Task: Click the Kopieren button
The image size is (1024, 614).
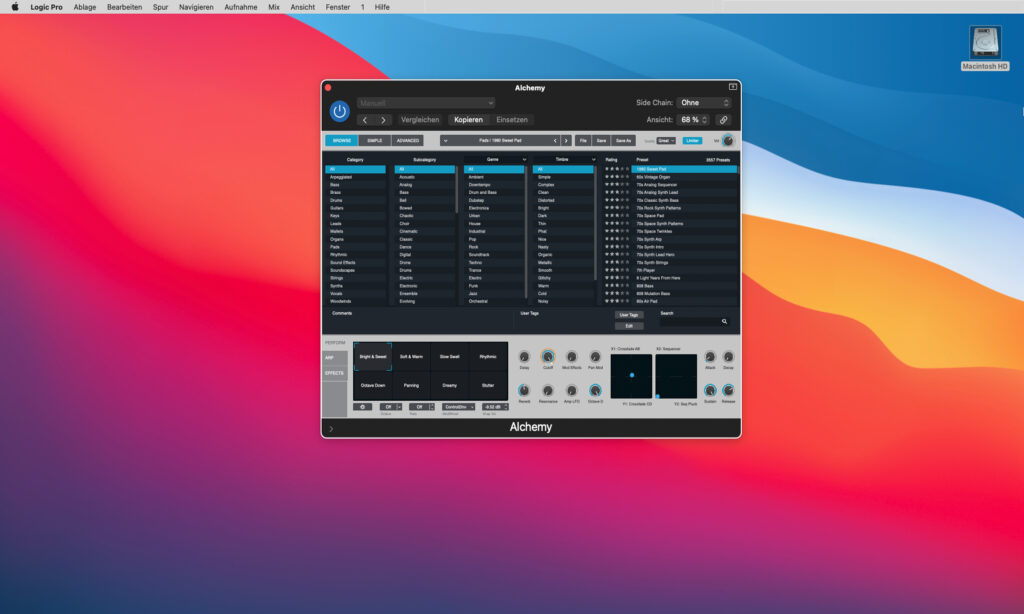Action: pyautogui.click(x=468, y=120)
